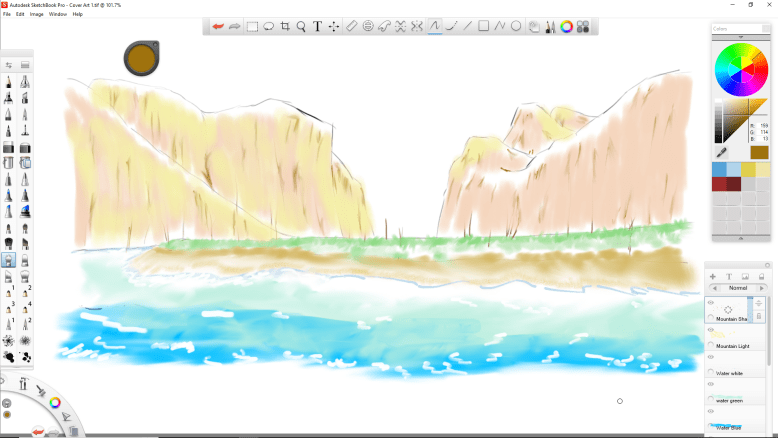Open the Image menu
Image resolution: width=778 pixels, height=438 pixels.
click(36, 14)
